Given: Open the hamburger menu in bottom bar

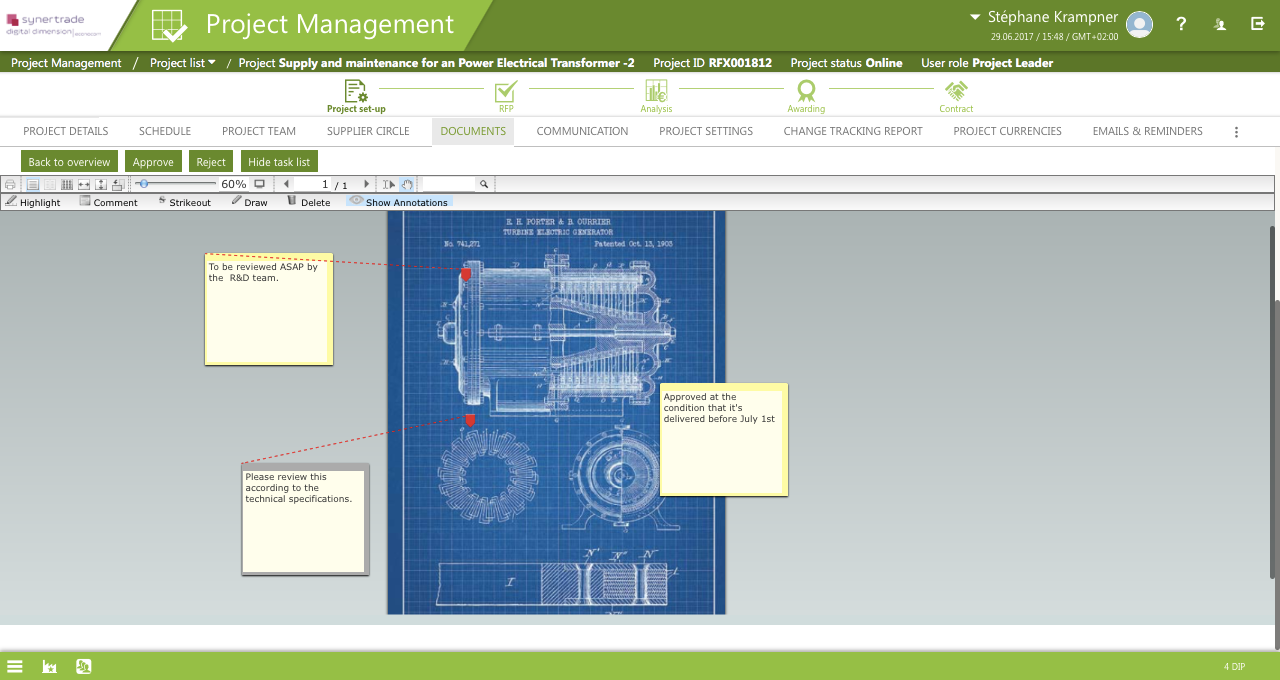Looking at the screenshot, I should tap(15, 666).
